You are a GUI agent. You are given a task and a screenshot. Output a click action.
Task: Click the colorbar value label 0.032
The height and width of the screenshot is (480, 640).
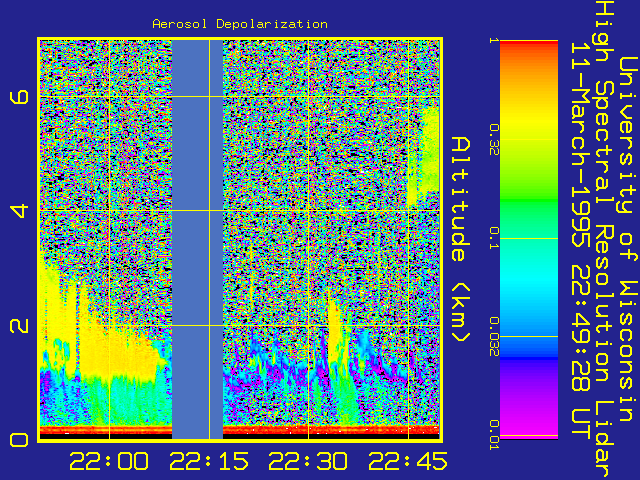click(x=493, y=337)
